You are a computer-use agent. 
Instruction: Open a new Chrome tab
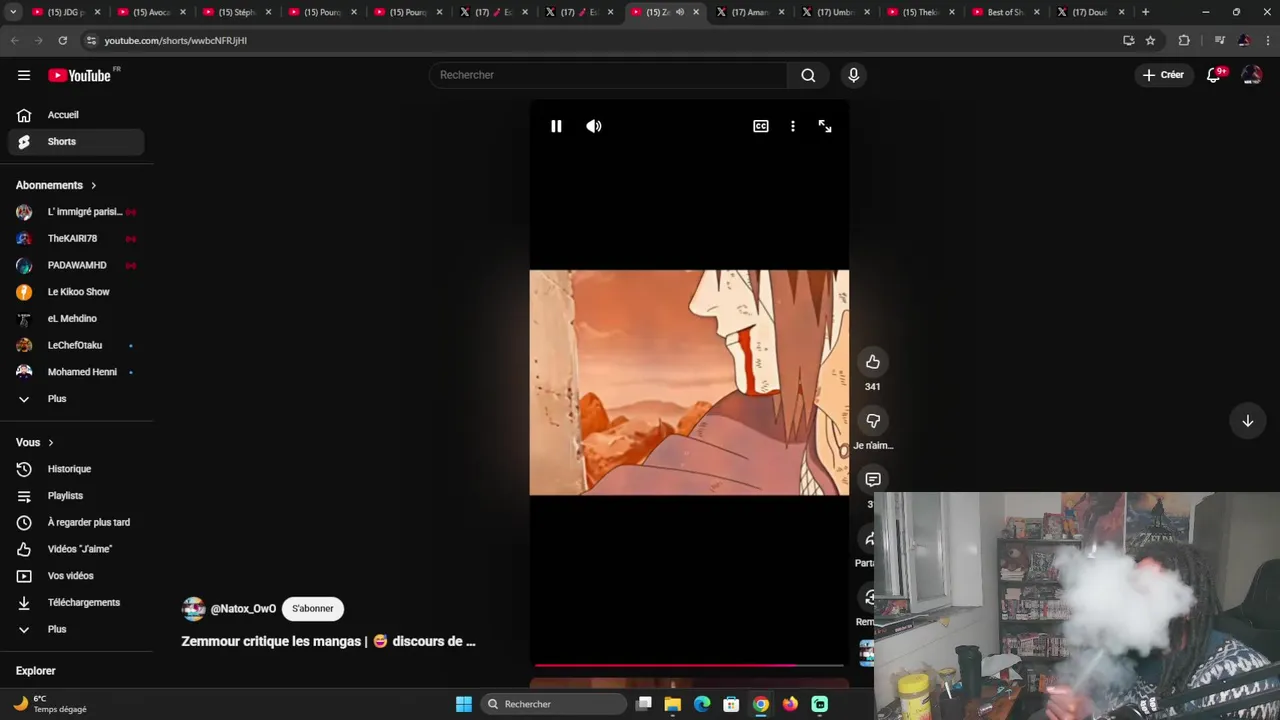(1145, 12)
